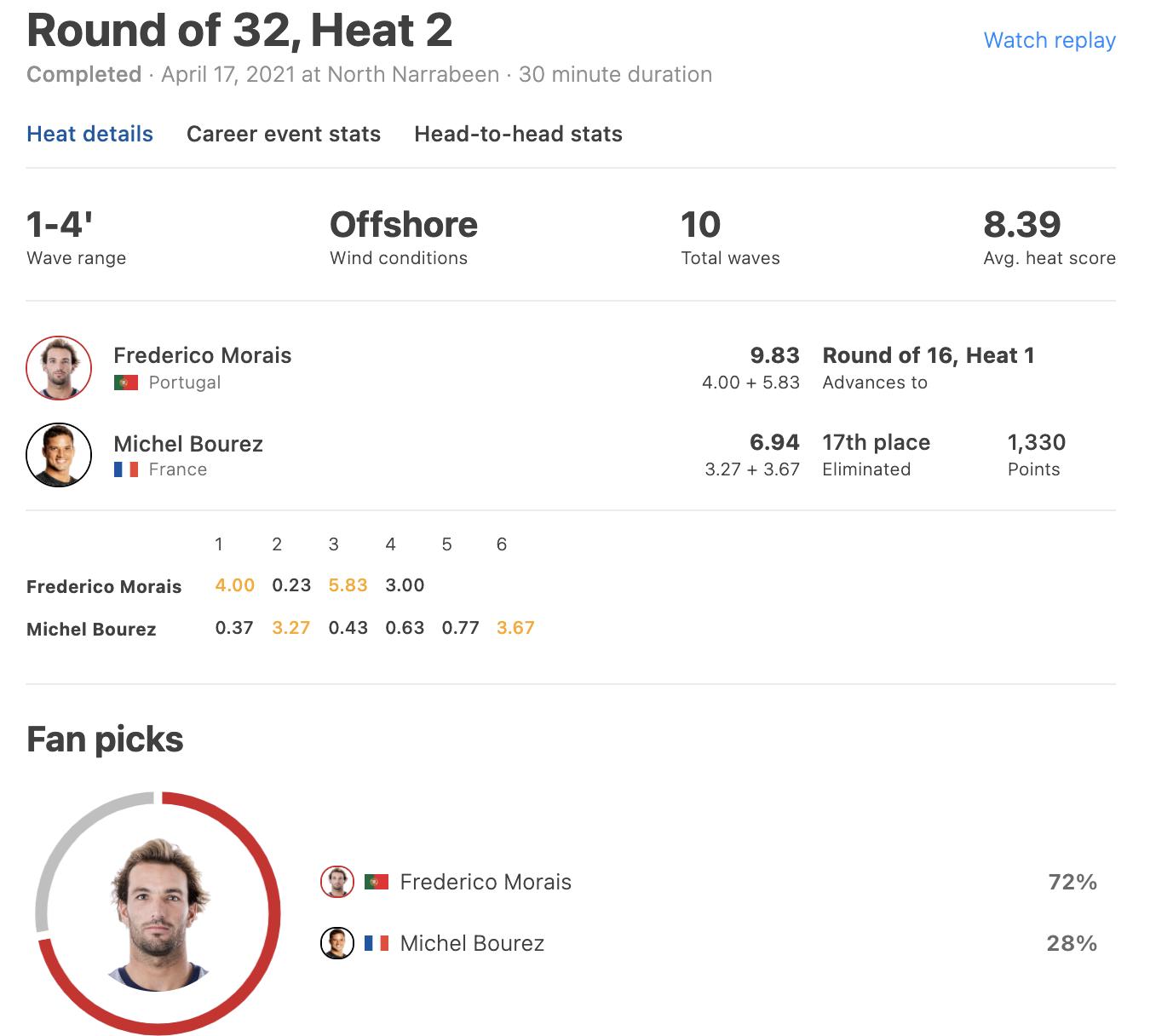This screenshot has height=1036, width=1150.
Task: Click the France flag in Fan picks
Action: (x=377, y=943)
